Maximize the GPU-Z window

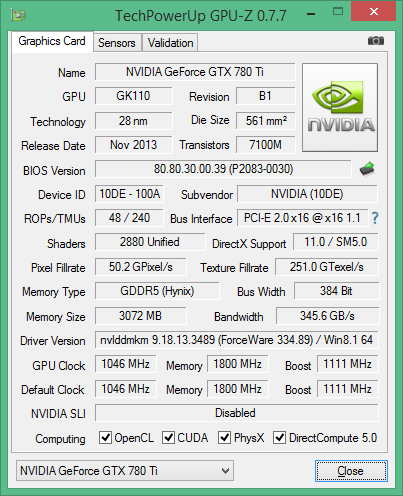pyautogui.click(x=338, y=12)
